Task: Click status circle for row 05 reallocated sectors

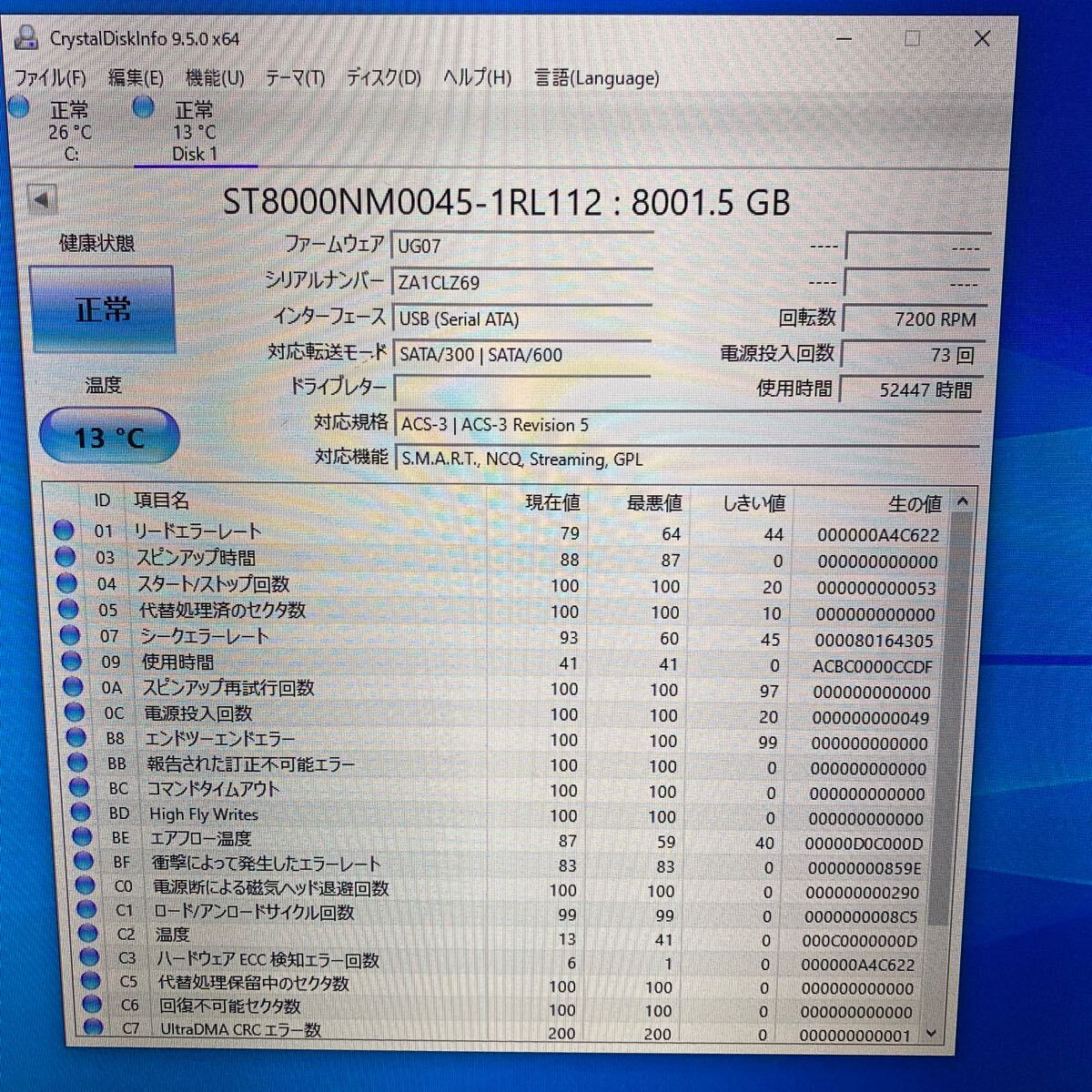Action: [x=69, y=609]
